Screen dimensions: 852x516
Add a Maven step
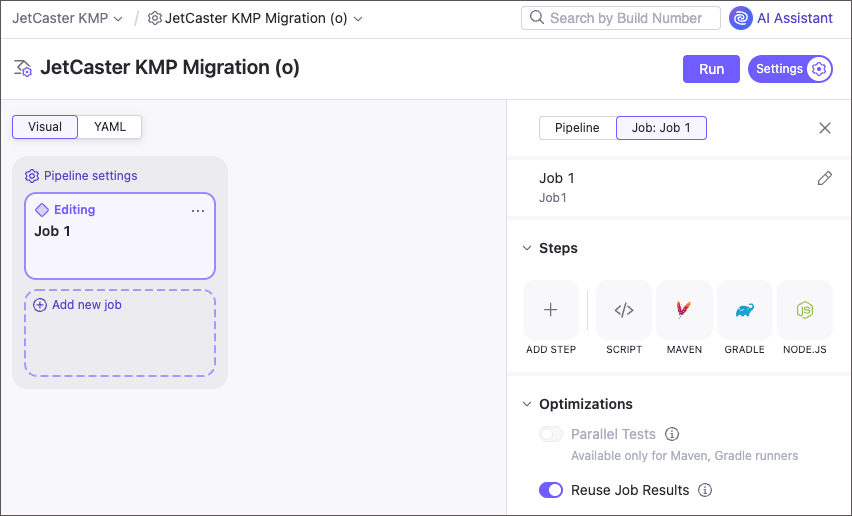[x=684, y=310]
